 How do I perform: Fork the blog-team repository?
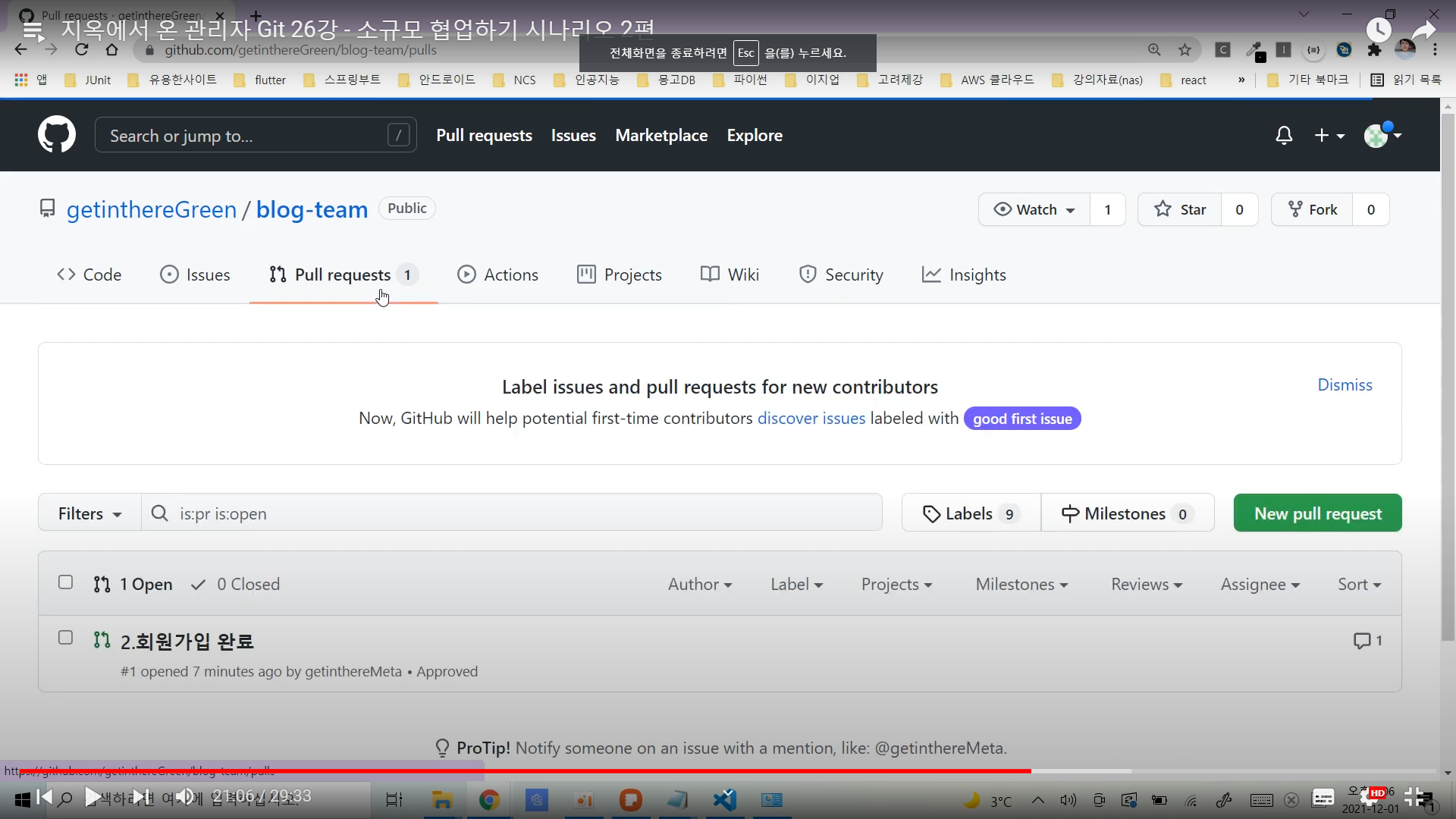[x=1312, y=209]
